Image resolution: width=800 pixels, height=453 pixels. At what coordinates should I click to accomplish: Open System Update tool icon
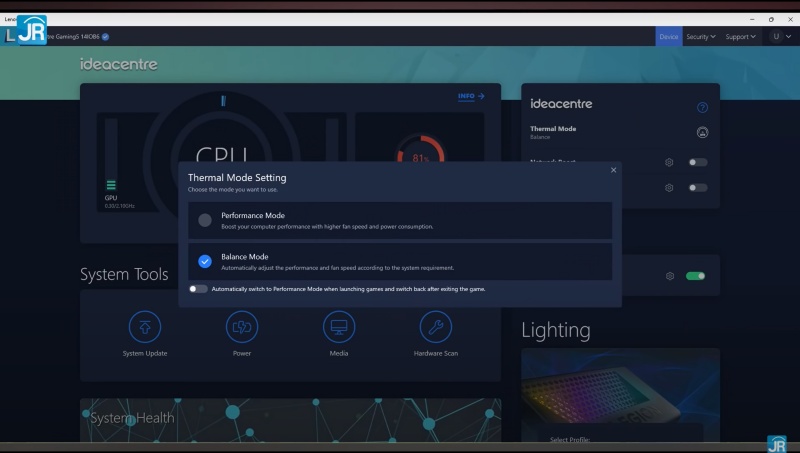tap(145, 326)
